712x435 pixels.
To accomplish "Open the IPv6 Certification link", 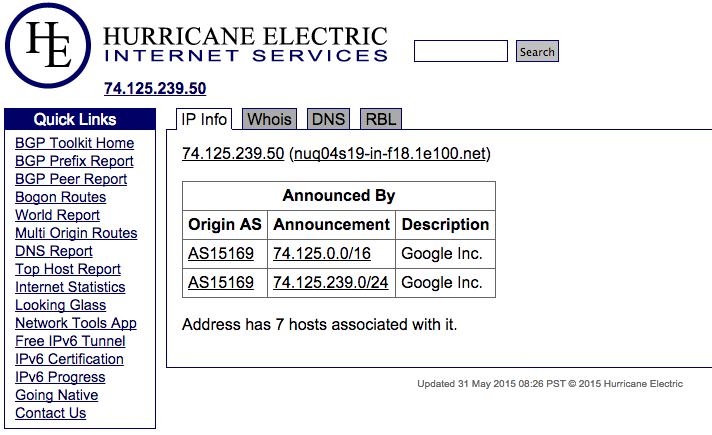I will click(69, 359).
